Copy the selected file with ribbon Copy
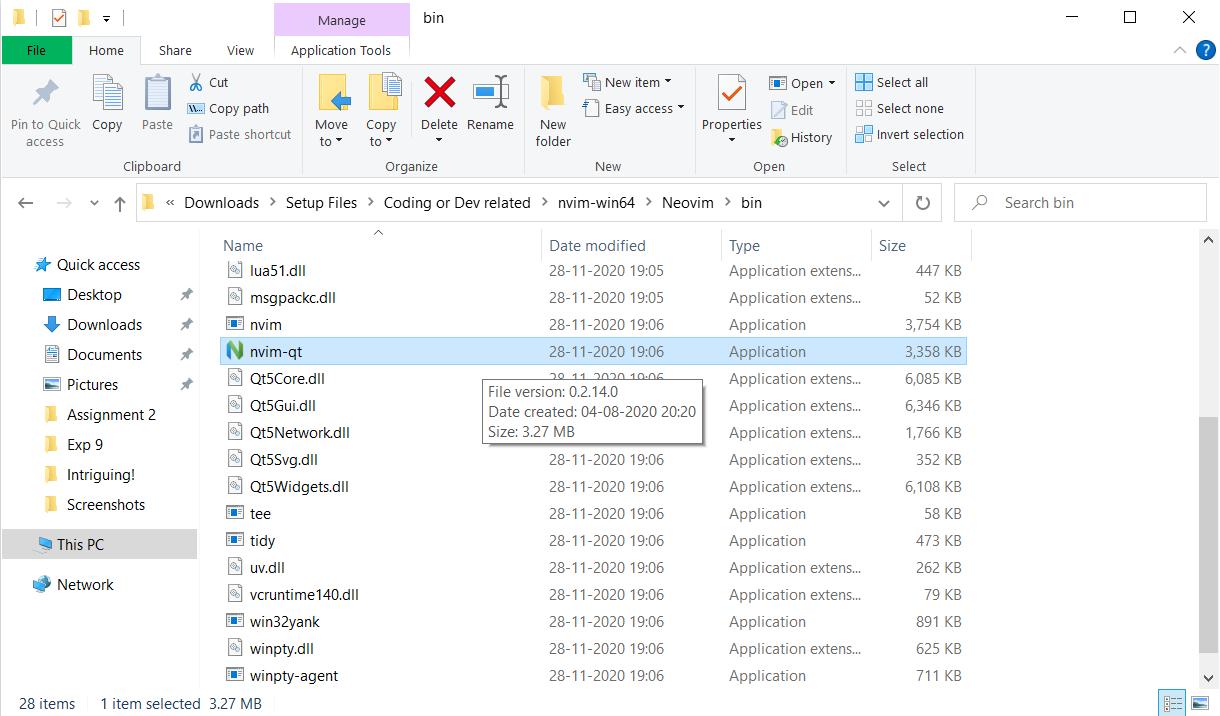This screenshot has height=716, width=1220. pyautogui.click(x=107, y=104)
